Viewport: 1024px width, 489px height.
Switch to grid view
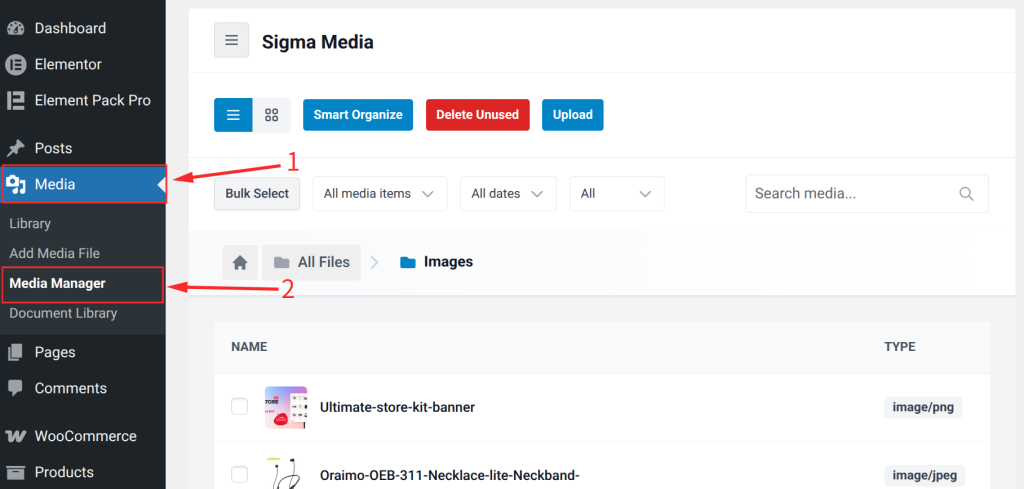(272, 116)
